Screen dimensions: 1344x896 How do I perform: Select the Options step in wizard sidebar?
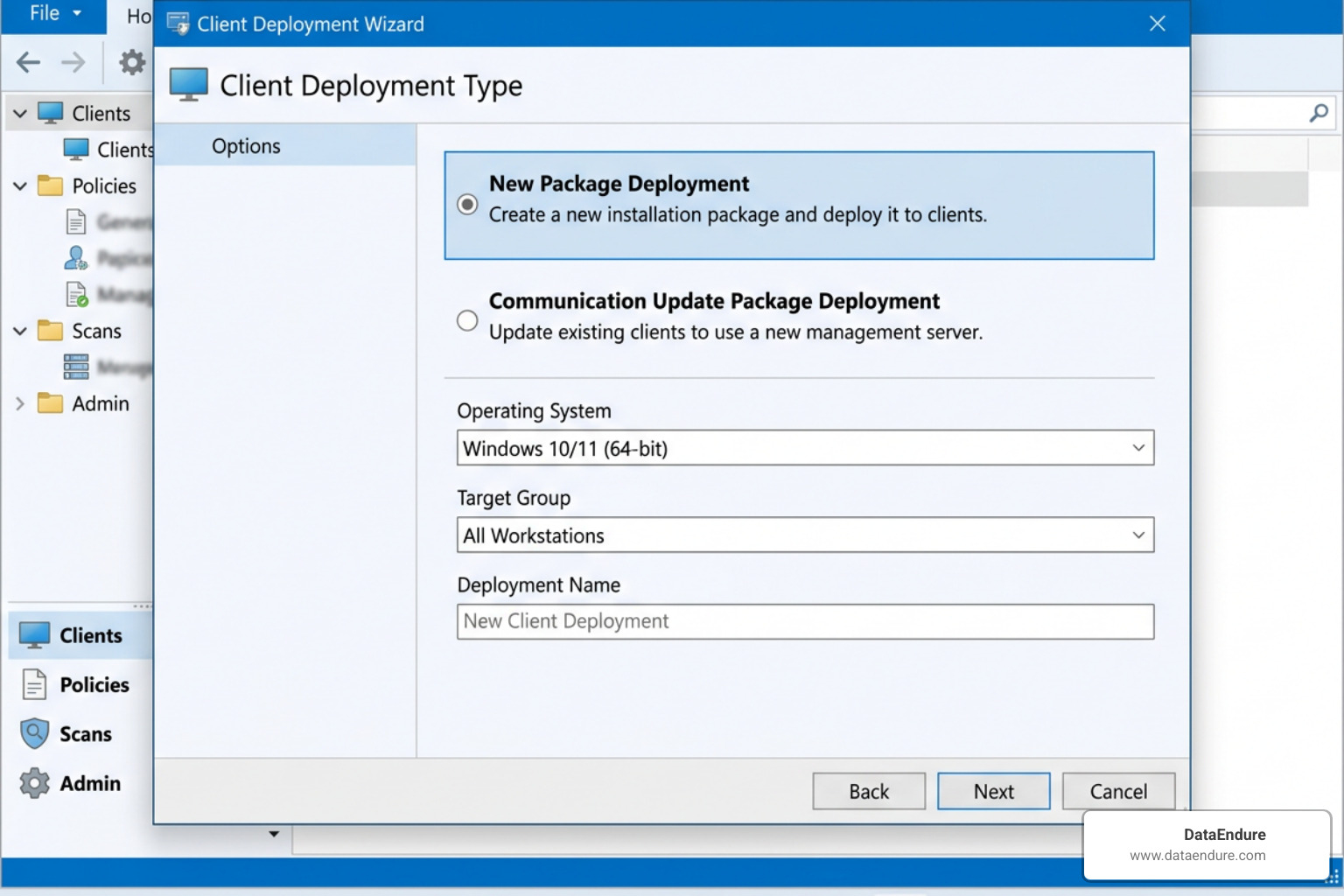(x=285, y=145)
